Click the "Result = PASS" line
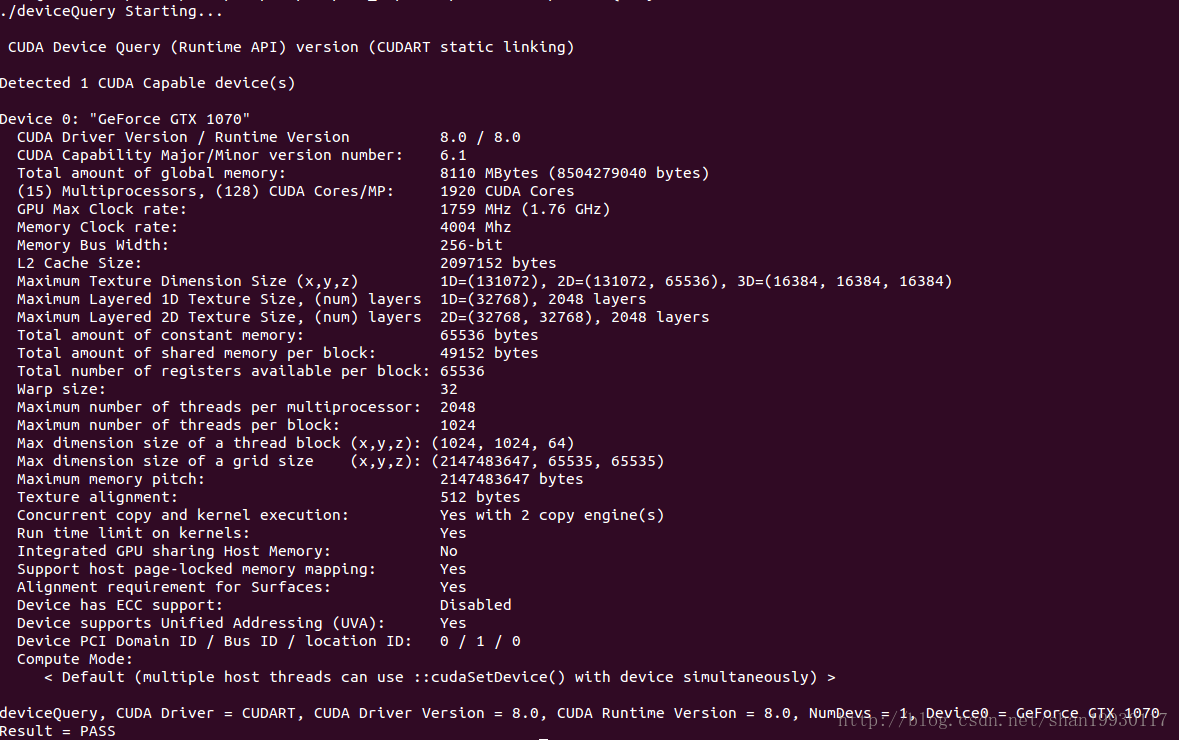Screen dimensions: 1179x740 tap(58, 731)
